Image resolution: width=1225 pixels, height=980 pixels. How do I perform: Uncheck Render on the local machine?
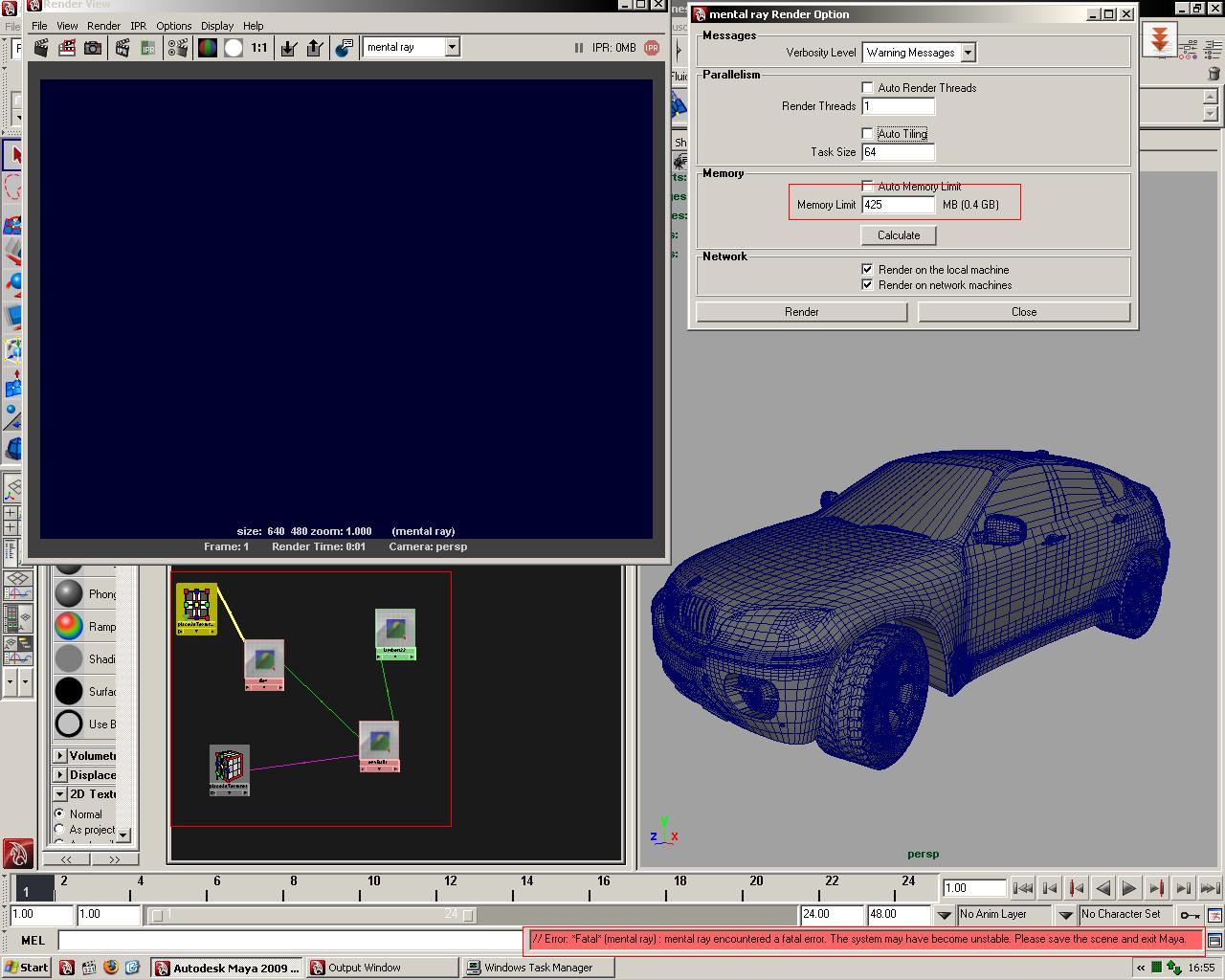point(867,270)
